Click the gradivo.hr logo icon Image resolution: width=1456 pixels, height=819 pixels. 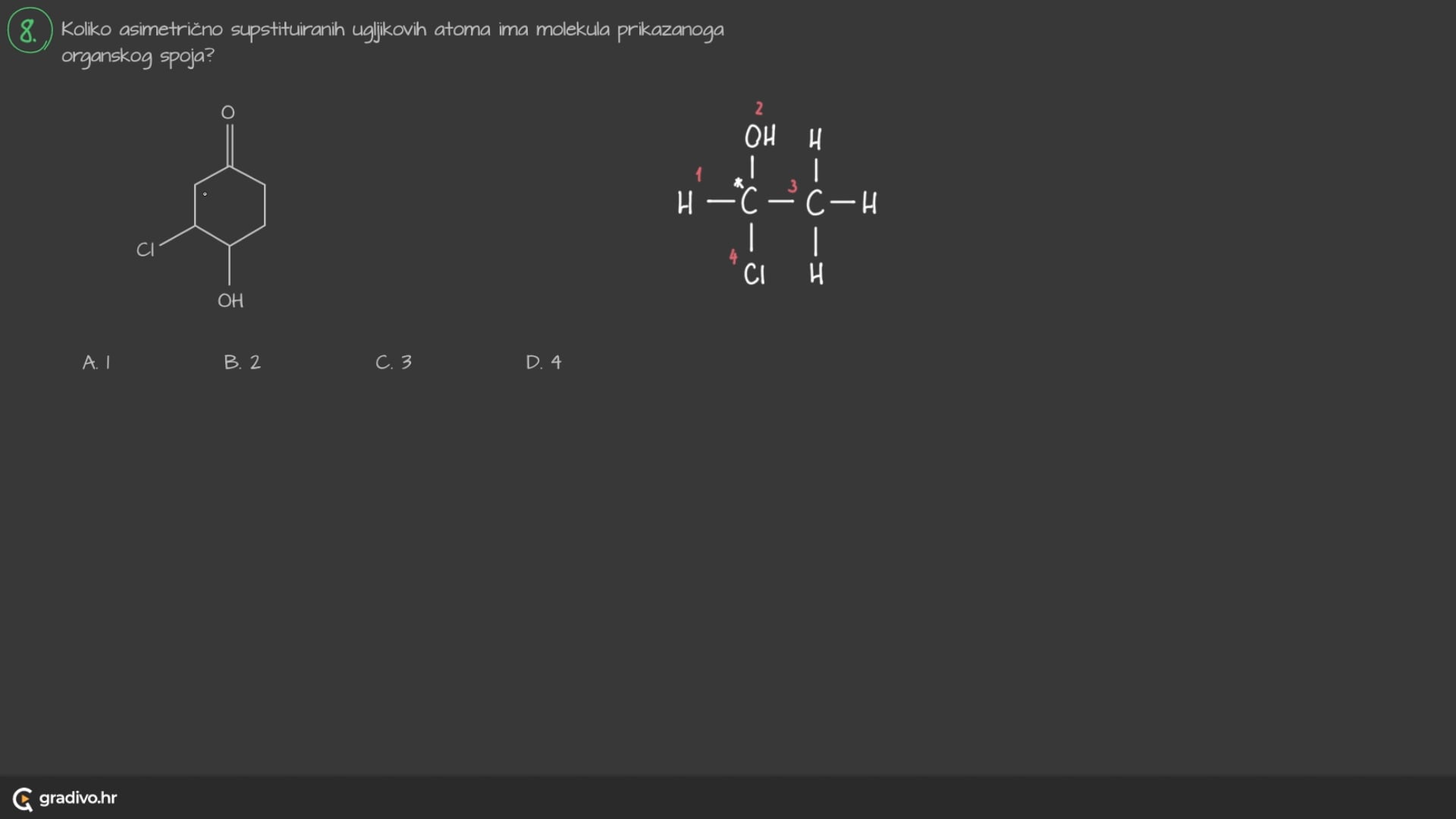coord(23,799)
